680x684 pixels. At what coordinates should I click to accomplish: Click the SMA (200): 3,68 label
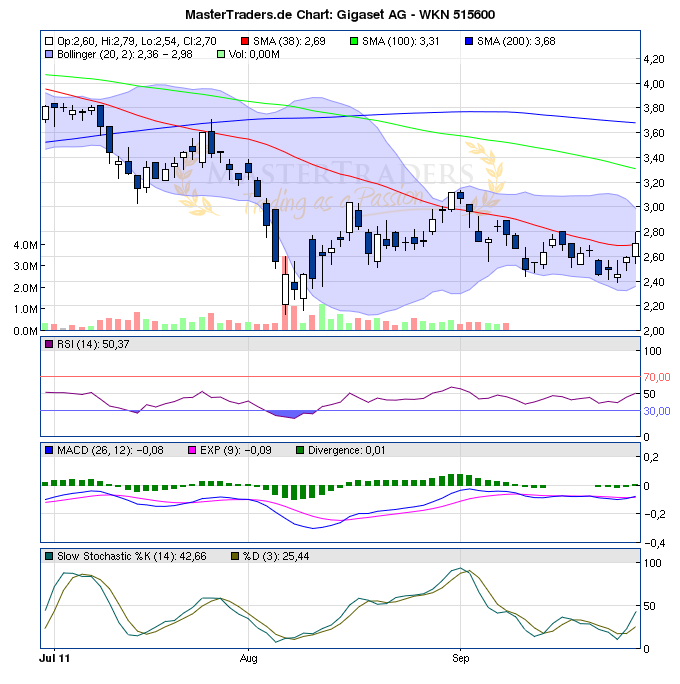(x=516, y=41)
